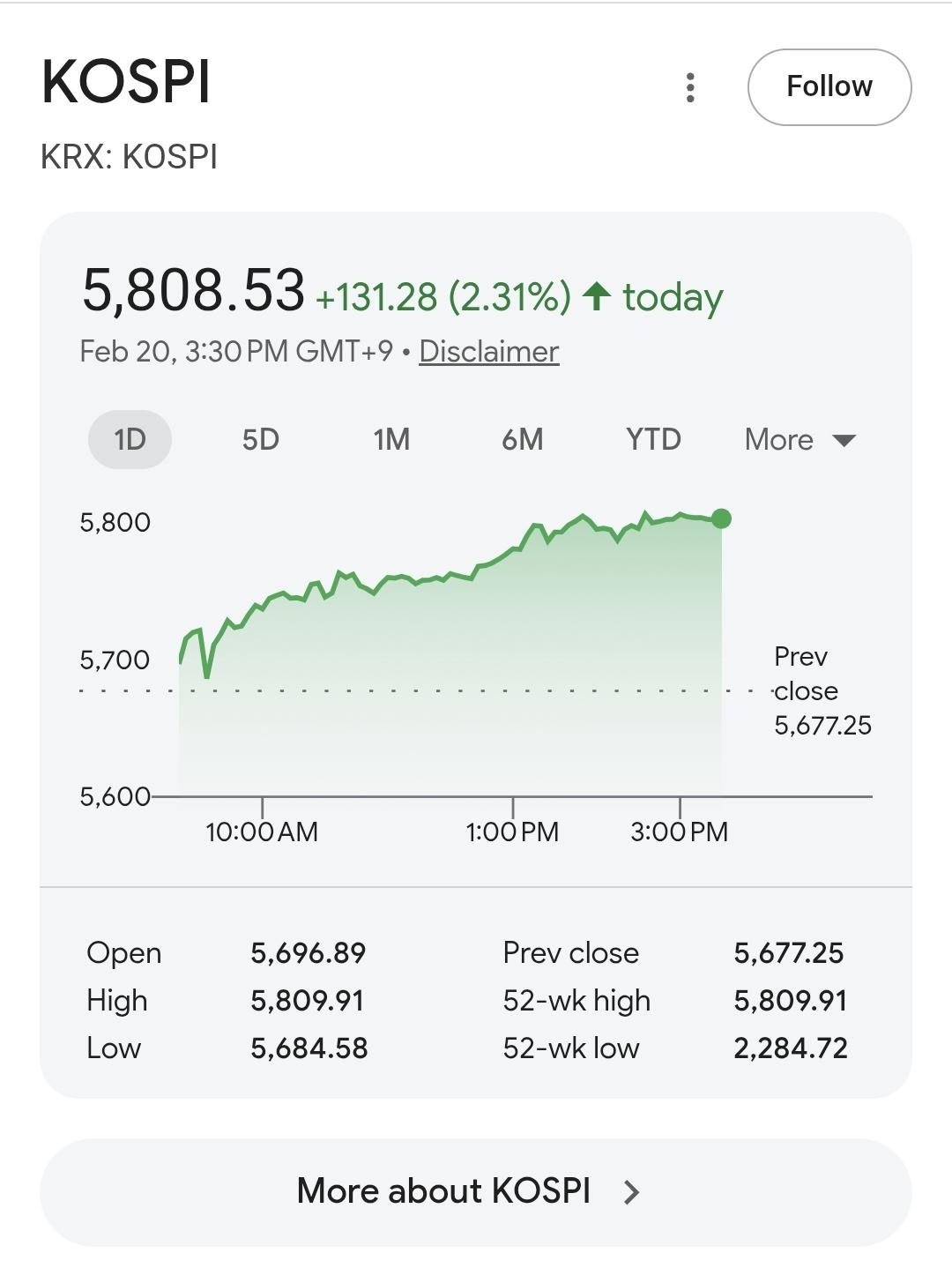Click the KOSPI title heading
Image resolution: width=952 pixels, height=1268 pixels.
(126, 82)
